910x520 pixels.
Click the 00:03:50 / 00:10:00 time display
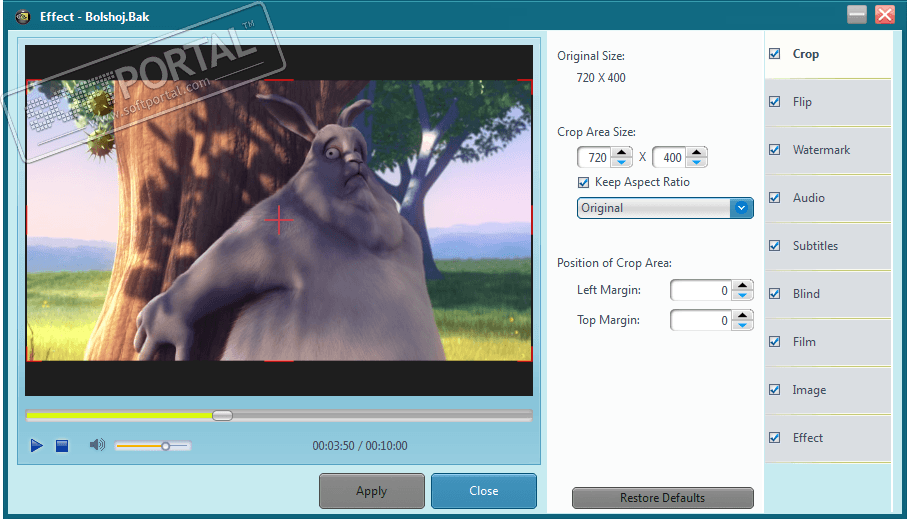coord(360,446)
